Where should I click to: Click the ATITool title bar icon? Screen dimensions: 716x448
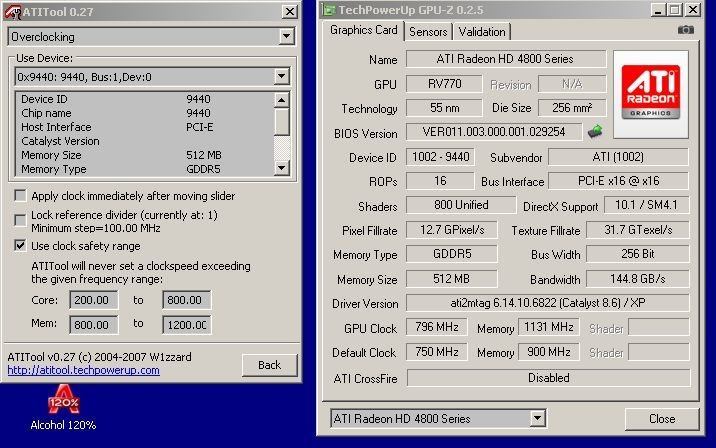(x=12, y=11)
